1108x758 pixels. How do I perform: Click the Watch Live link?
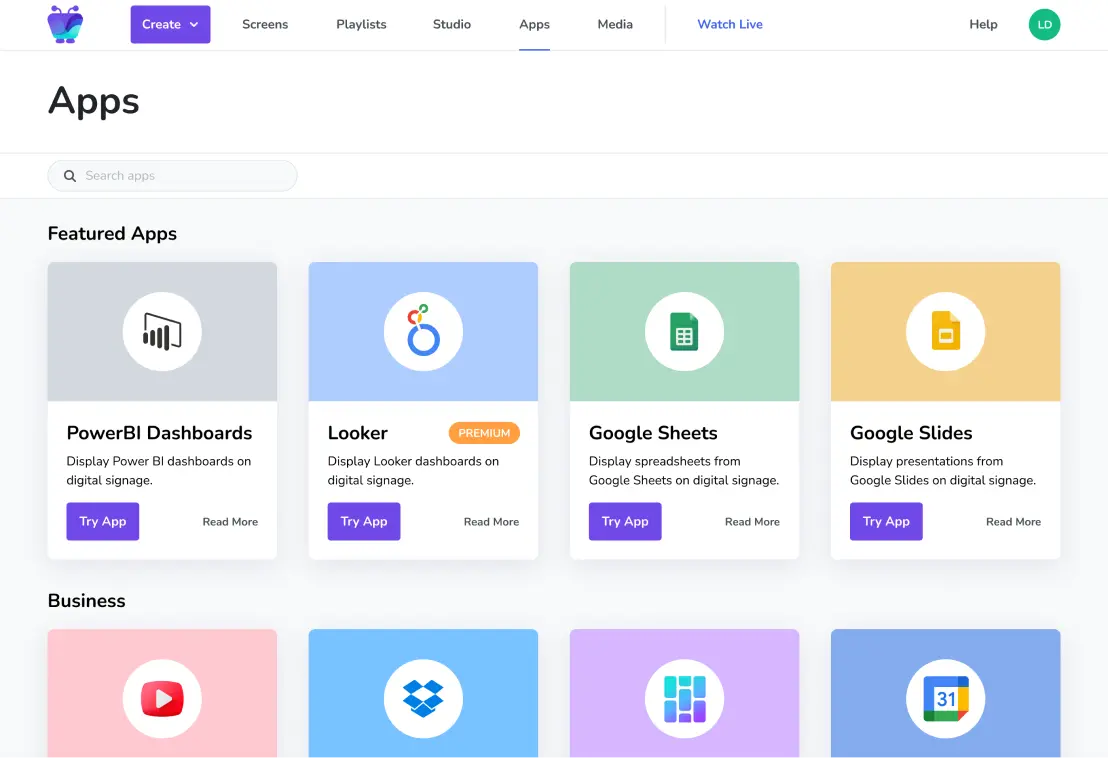pos(730,24)
